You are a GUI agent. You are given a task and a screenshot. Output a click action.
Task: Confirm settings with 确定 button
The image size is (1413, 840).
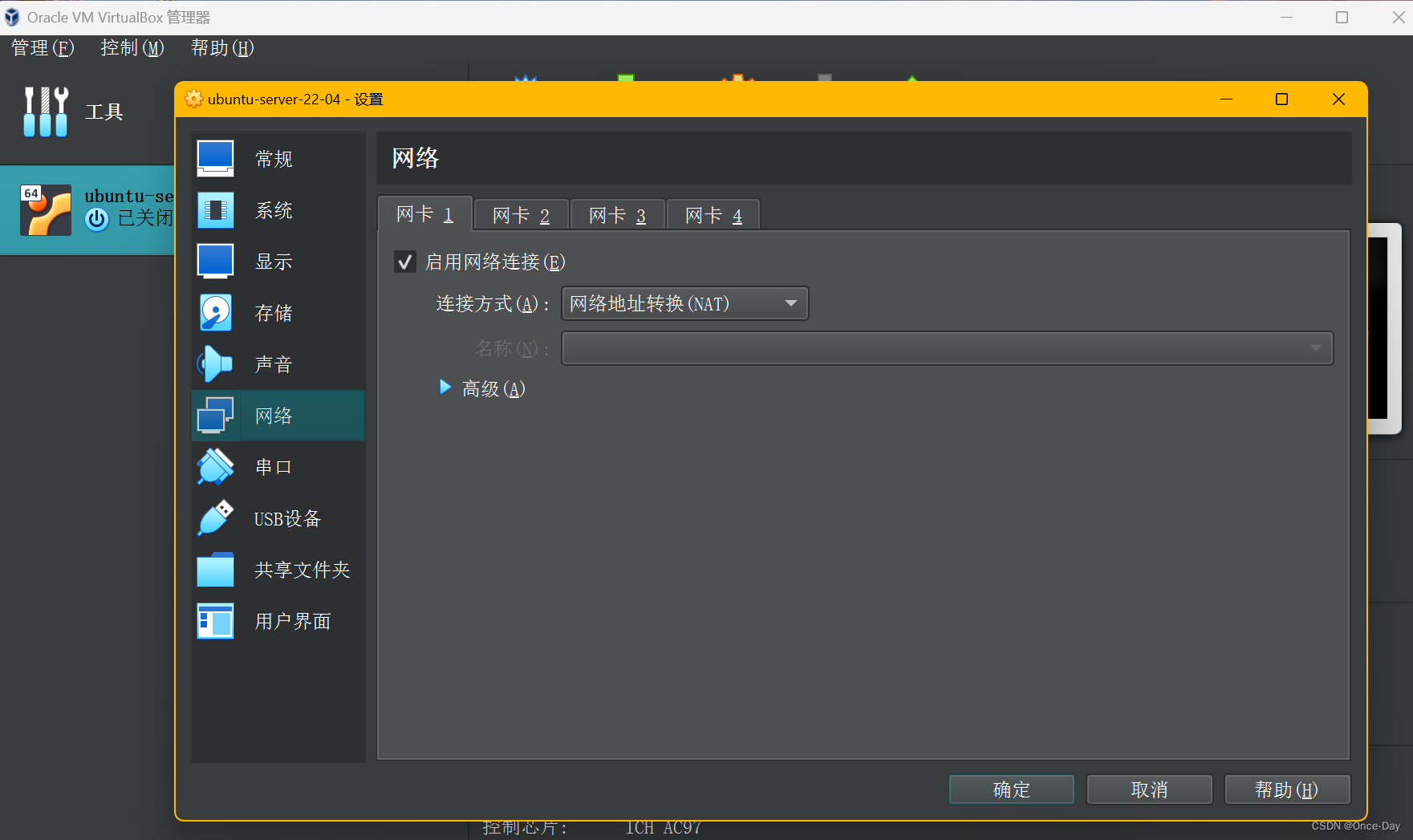point(1011,789)
